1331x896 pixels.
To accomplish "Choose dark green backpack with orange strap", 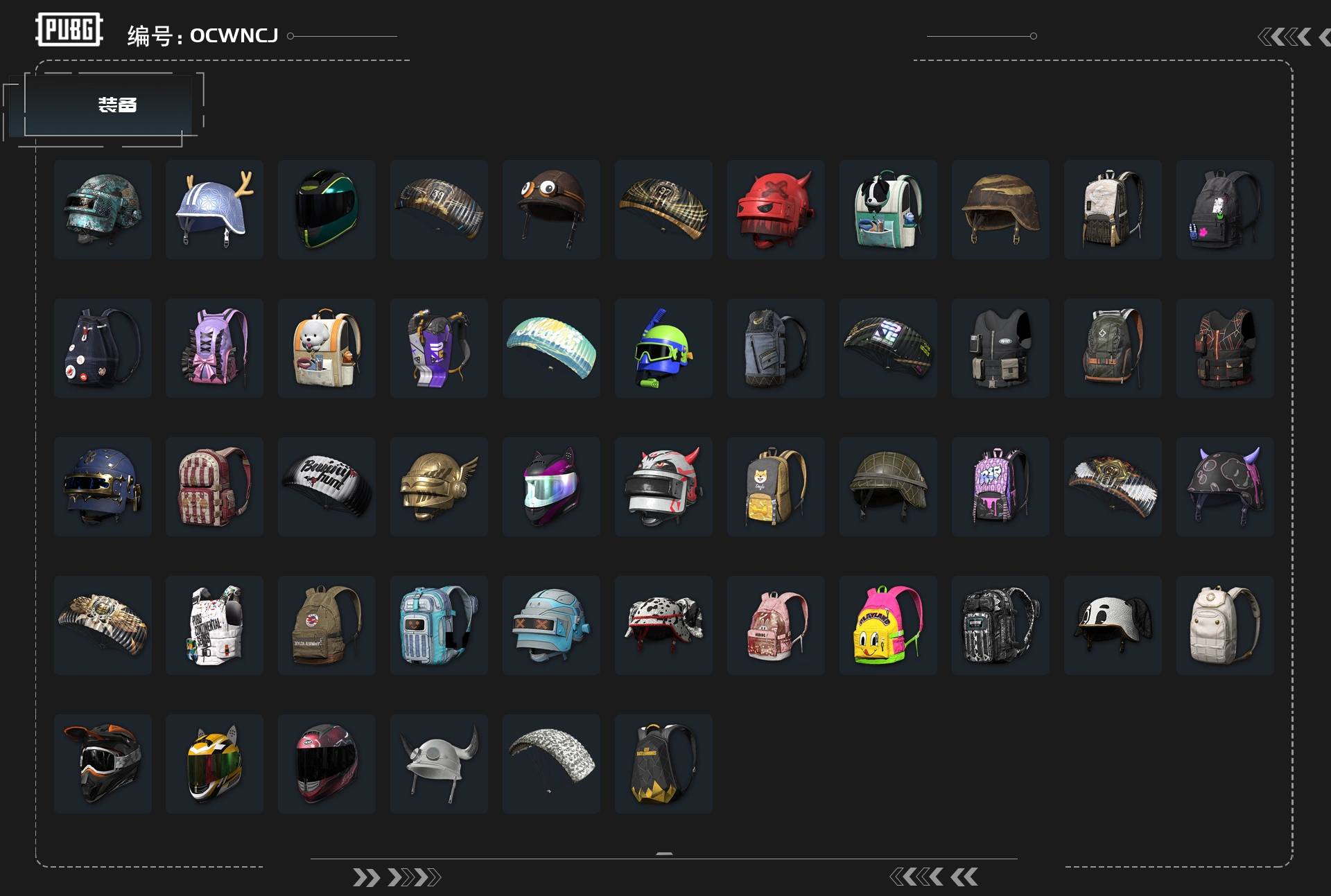I will (1113, 348).
